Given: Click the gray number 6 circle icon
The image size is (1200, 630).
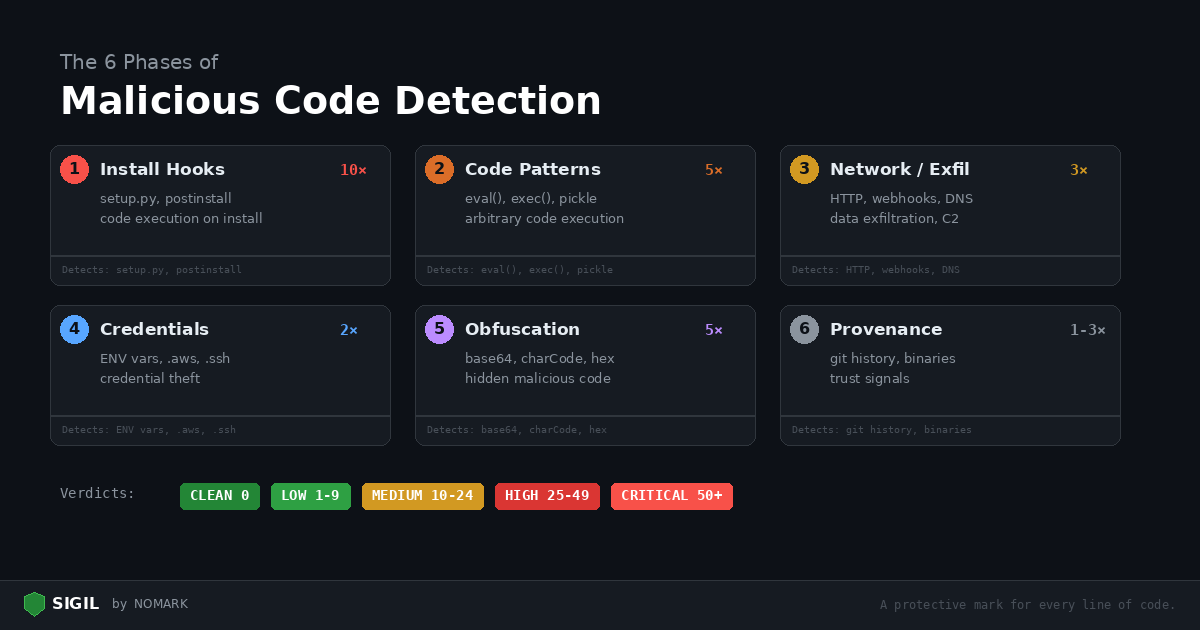Looking at the screenshot, I should point(804,330).
